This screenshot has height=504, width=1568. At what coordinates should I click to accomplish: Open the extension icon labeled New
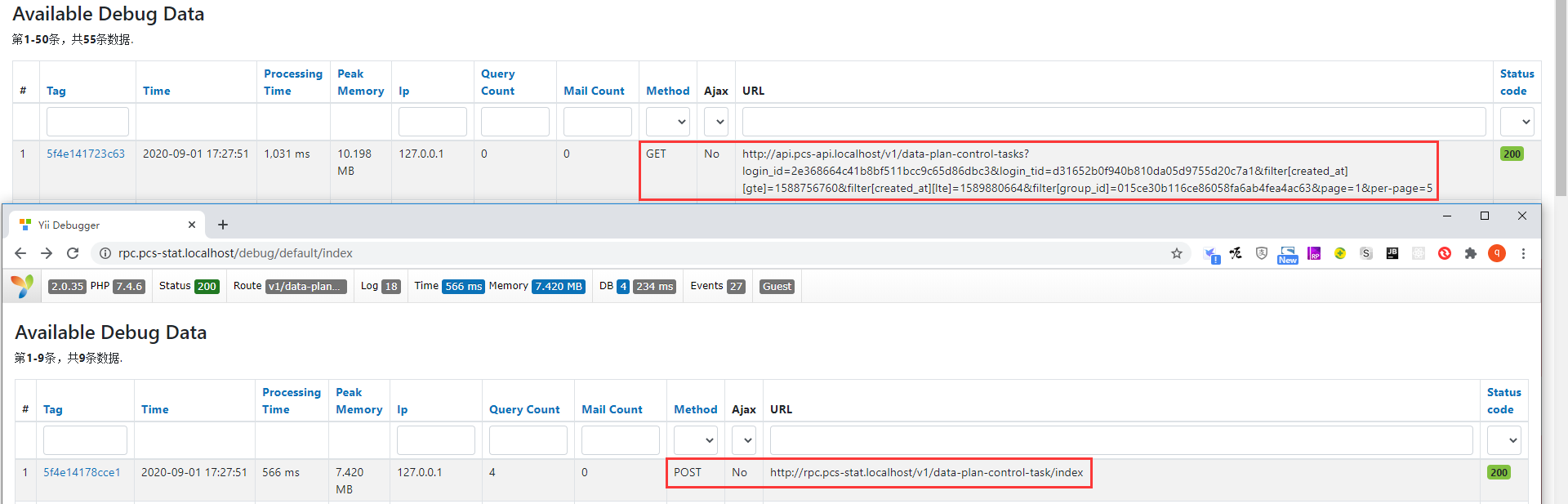(1288, 254)
